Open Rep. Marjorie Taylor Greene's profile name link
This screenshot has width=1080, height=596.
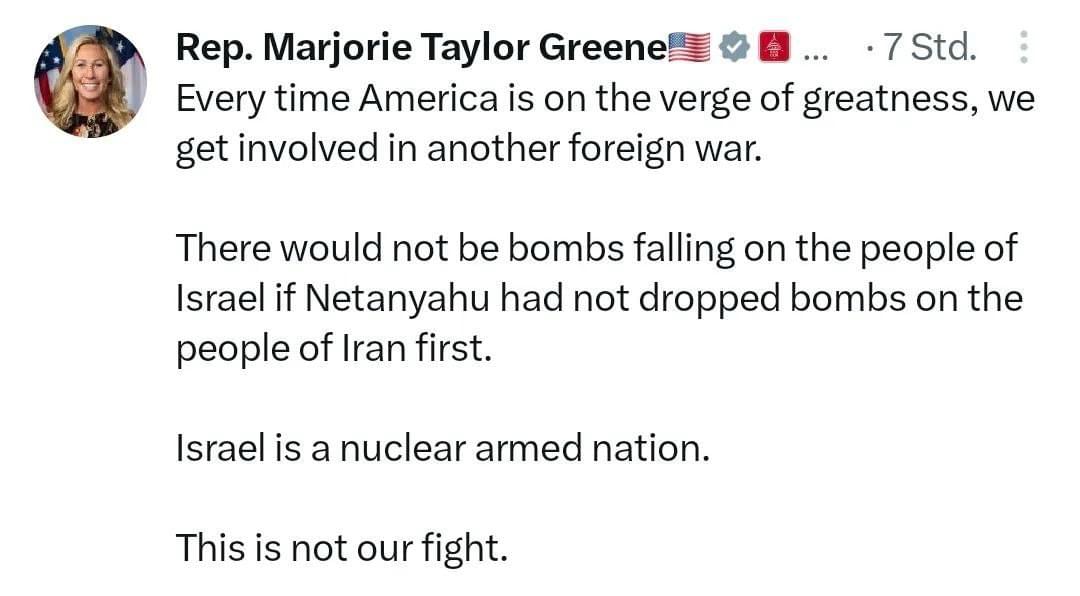tap(422, 48)
